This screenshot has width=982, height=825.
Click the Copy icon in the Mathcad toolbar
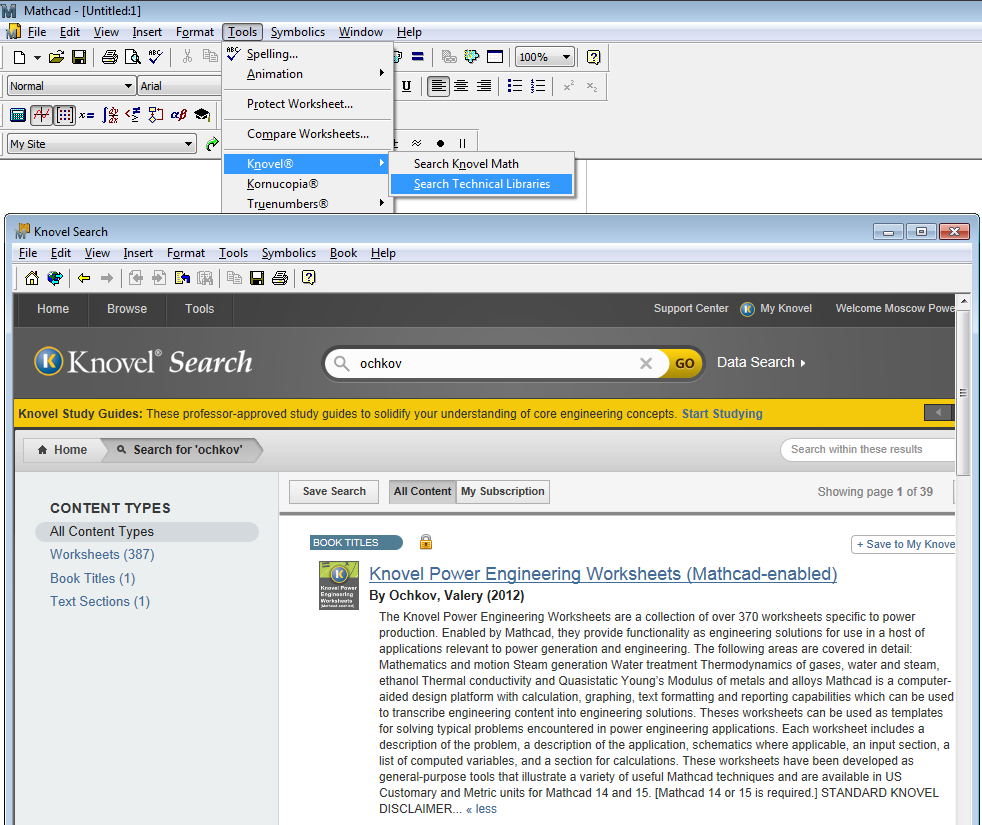point(210,57)
